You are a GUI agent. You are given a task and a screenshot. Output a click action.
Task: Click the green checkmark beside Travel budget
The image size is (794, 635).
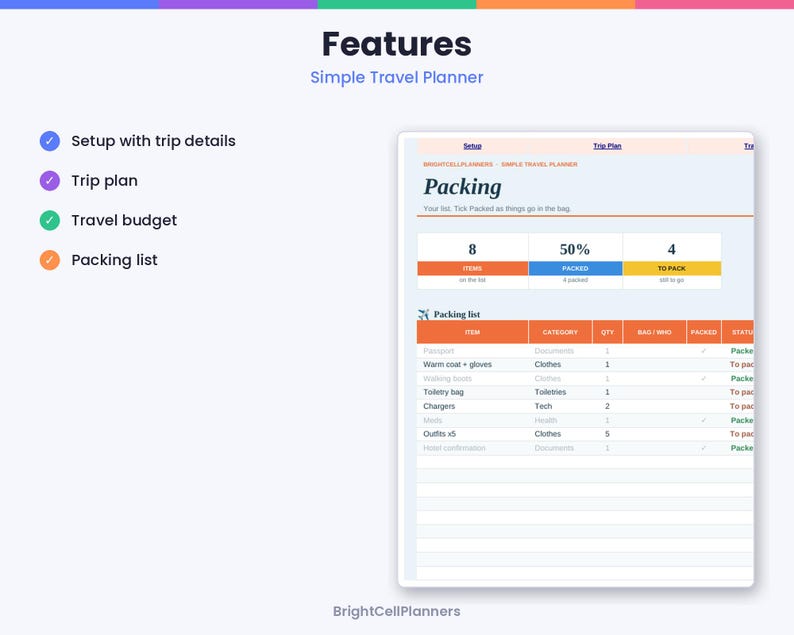[x=50, y=220]
